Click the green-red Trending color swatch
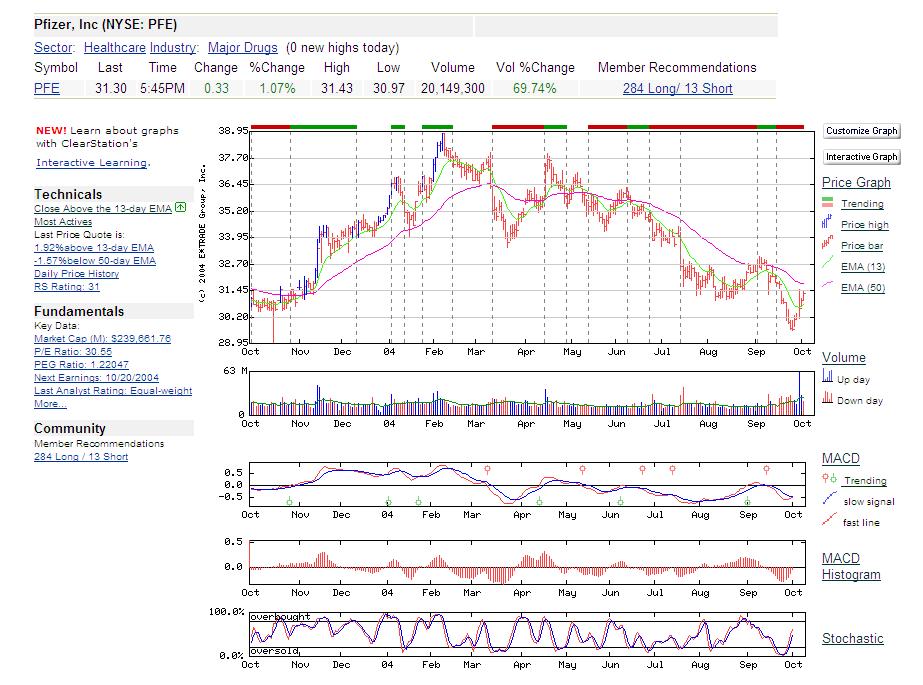This screenshot has height=685, width=923. 827,201
